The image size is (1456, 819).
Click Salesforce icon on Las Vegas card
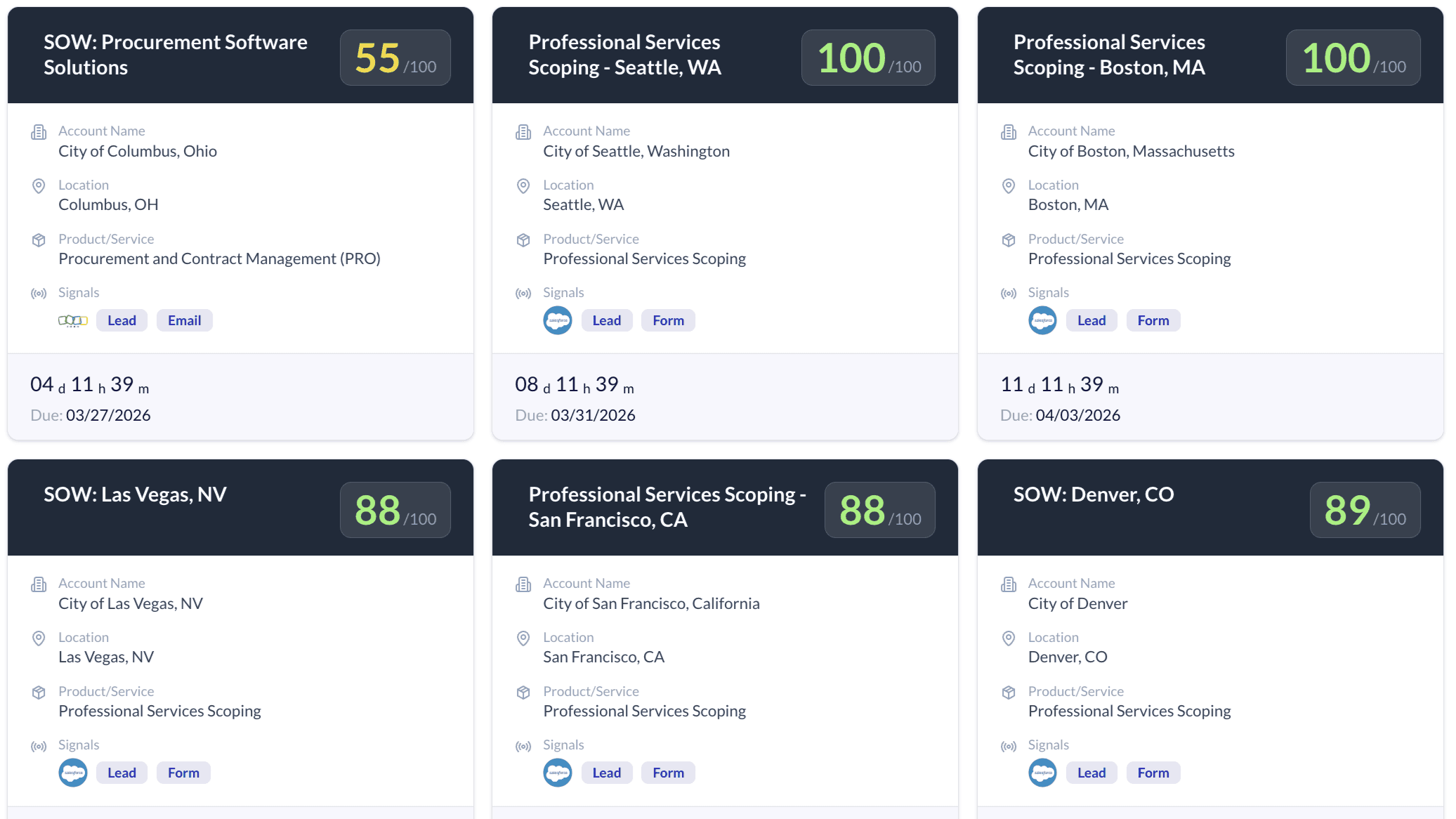(x=73, y=773)
